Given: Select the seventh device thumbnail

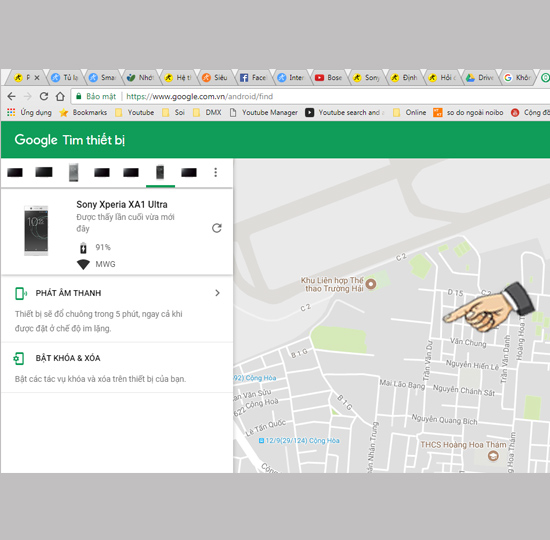Looking at the screenshot, I should click(x=189, y=172).
